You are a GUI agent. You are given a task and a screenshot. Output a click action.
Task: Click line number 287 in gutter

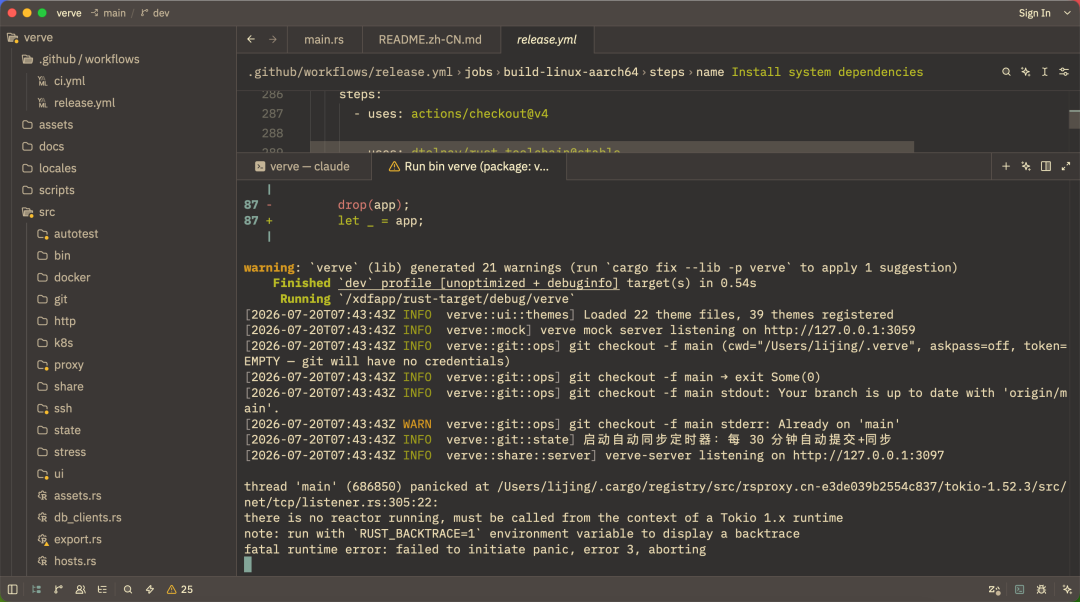click(272, 114)
